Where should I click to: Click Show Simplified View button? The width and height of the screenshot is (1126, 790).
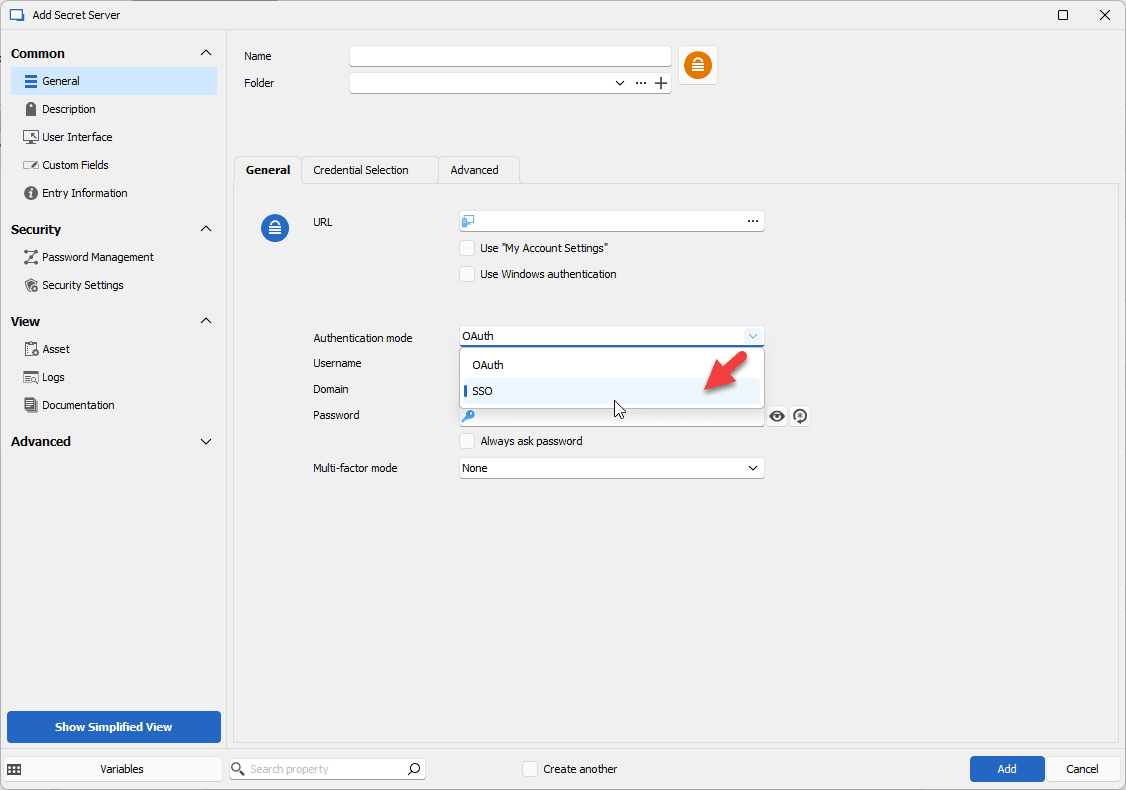coord(114,727)
